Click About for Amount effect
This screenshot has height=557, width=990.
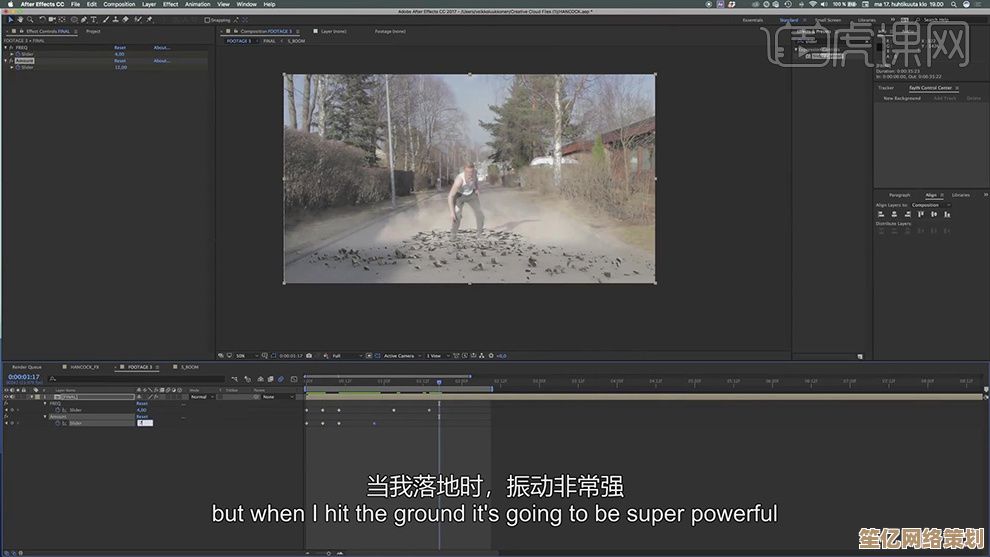click(x=162, y=61)
